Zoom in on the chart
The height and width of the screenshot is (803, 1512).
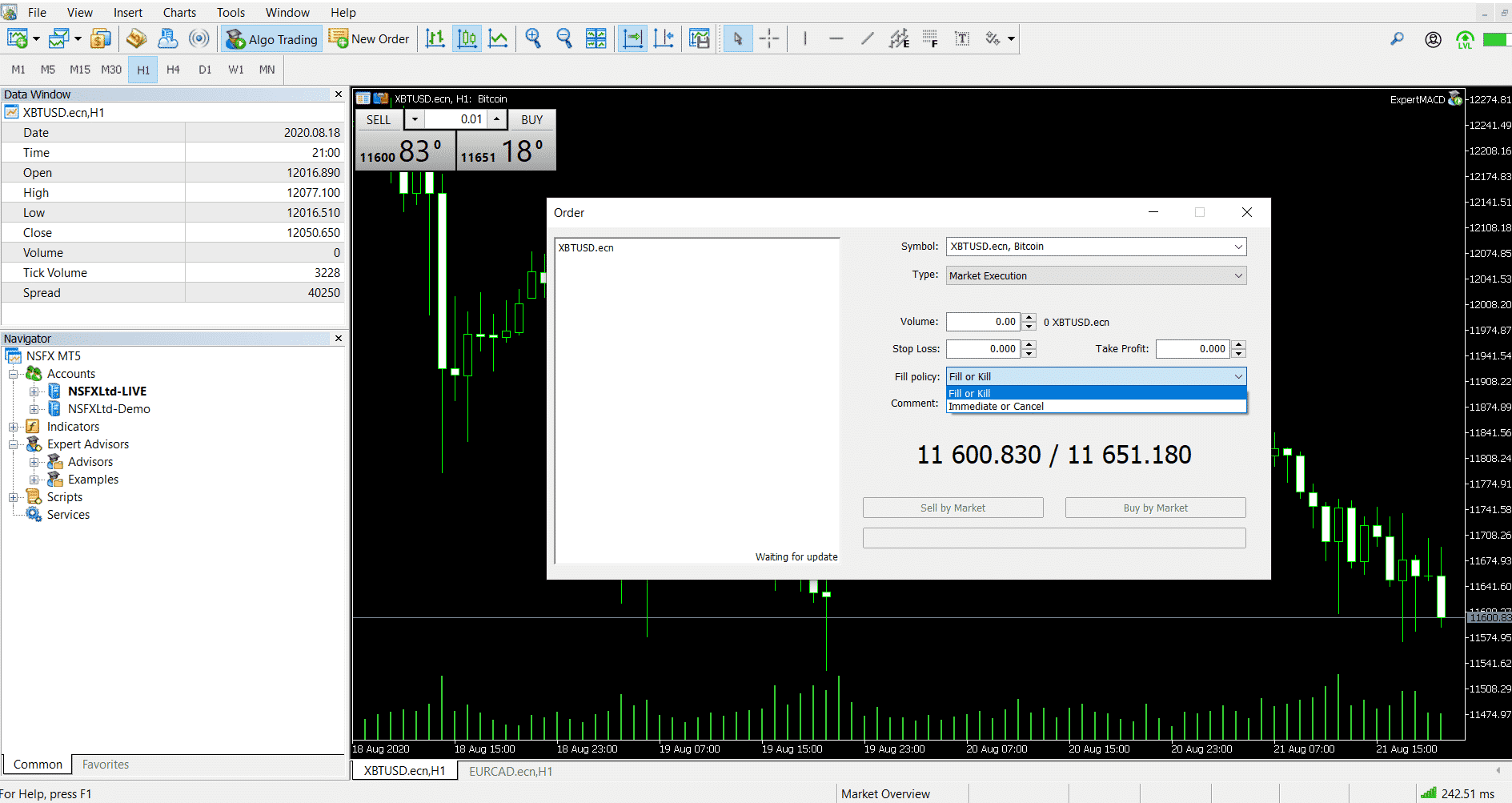coord(533,38)
